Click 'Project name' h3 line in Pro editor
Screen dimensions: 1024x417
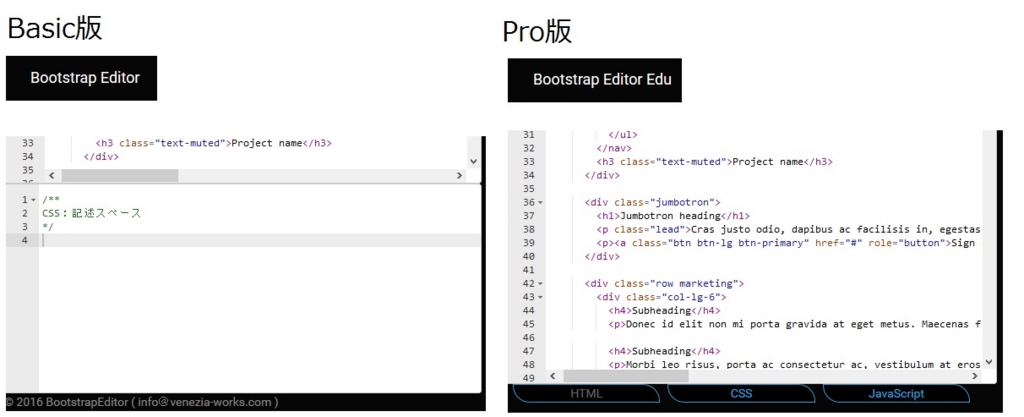tap(715, 162)
